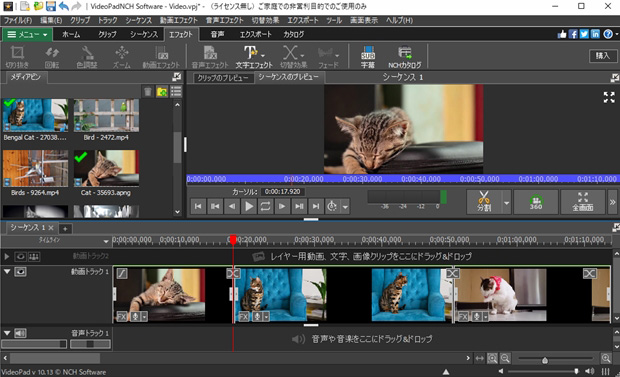Screen dimensions: 620x377
Task: Open the フェード fade tool
Action: (x=329, y=57)
